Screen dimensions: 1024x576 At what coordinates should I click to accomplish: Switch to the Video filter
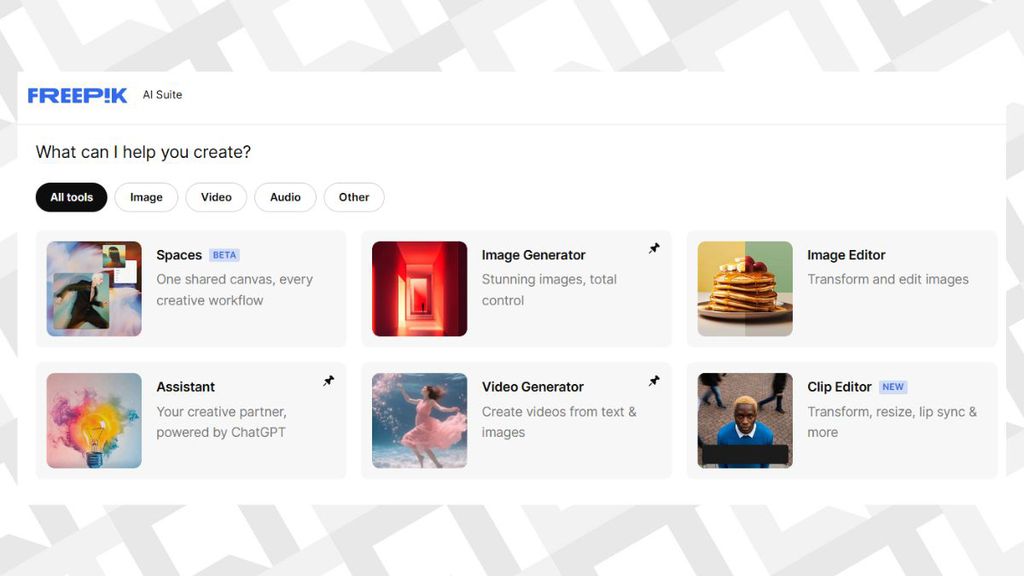[216, 197]
